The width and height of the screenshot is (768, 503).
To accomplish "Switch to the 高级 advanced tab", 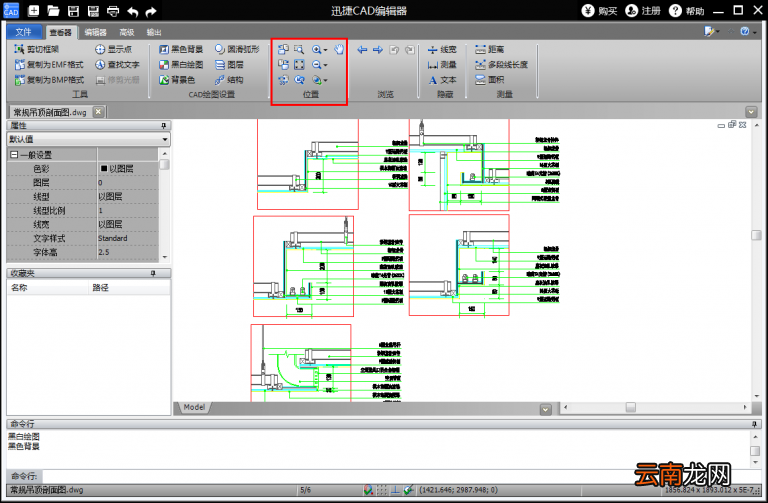I will (127, 32).
